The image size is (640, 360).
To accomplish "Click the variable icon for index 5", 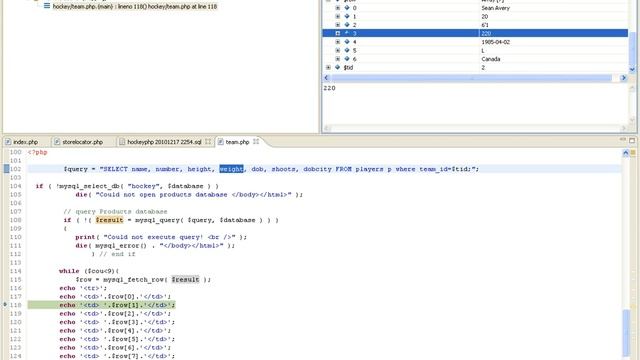I will tap(347, 50).
